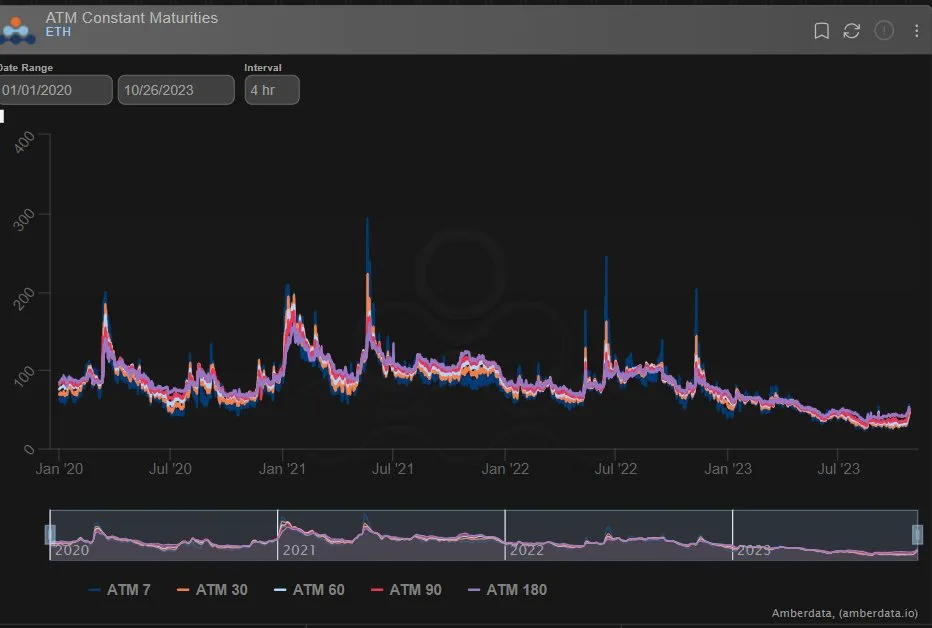The width and height of the screenshot is (932, 628).
Task: Click the Jul '23 x-axis label
Action: (x=838, y=469)
